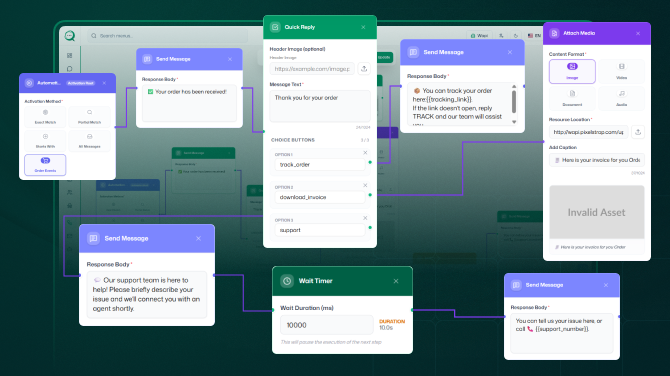The image size is (670, 376).
Task: Click the chat bubble app logo
Action: coord(70,36)
